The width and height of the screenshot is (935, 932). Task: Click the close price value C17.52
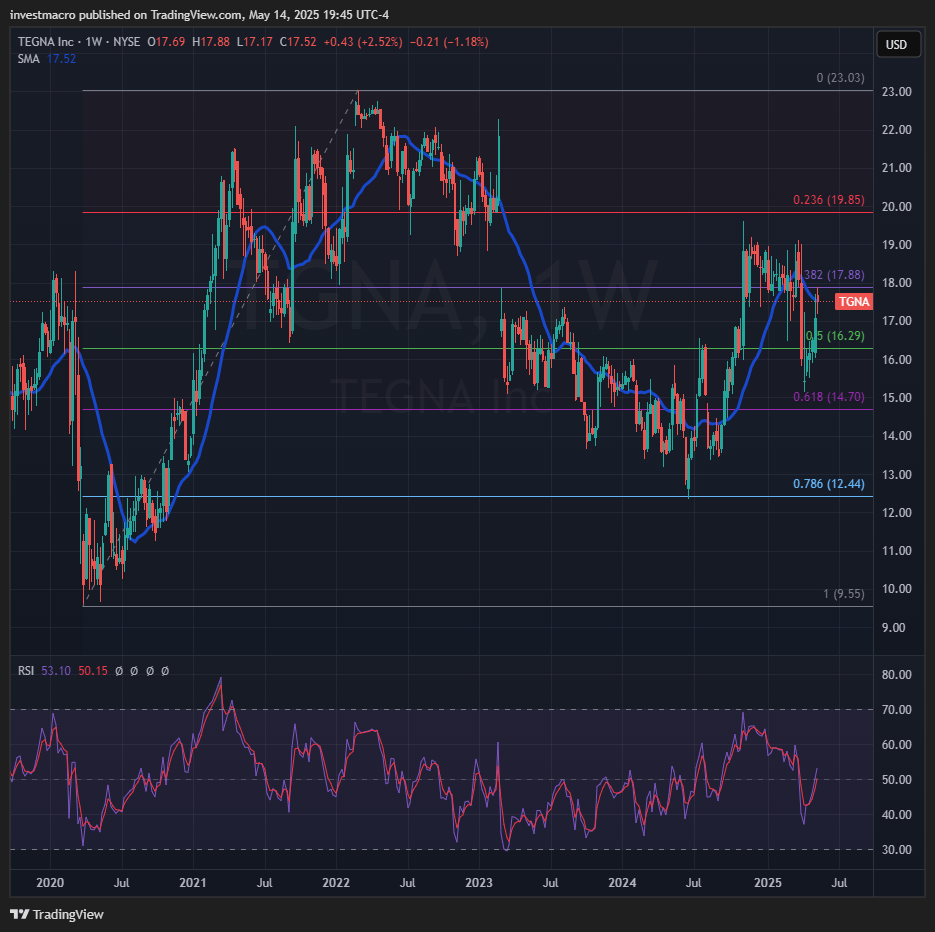coord(298,42)
